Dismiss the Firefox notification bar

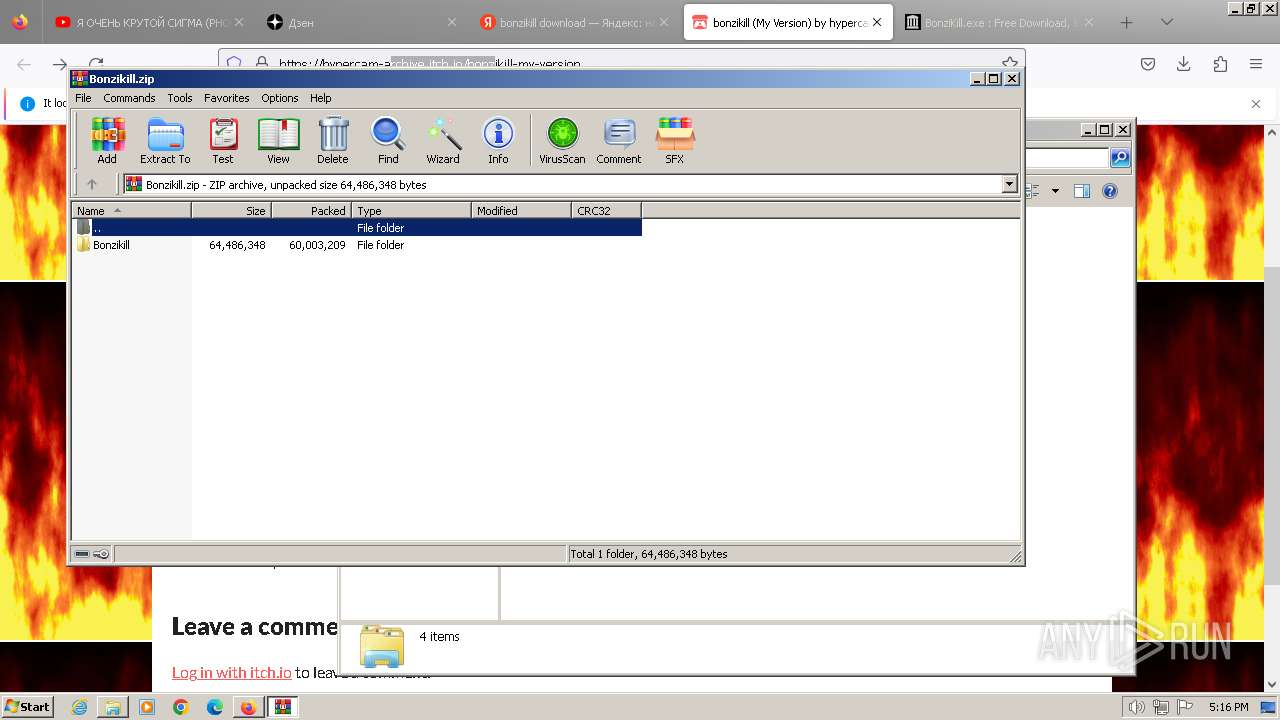1256,104
